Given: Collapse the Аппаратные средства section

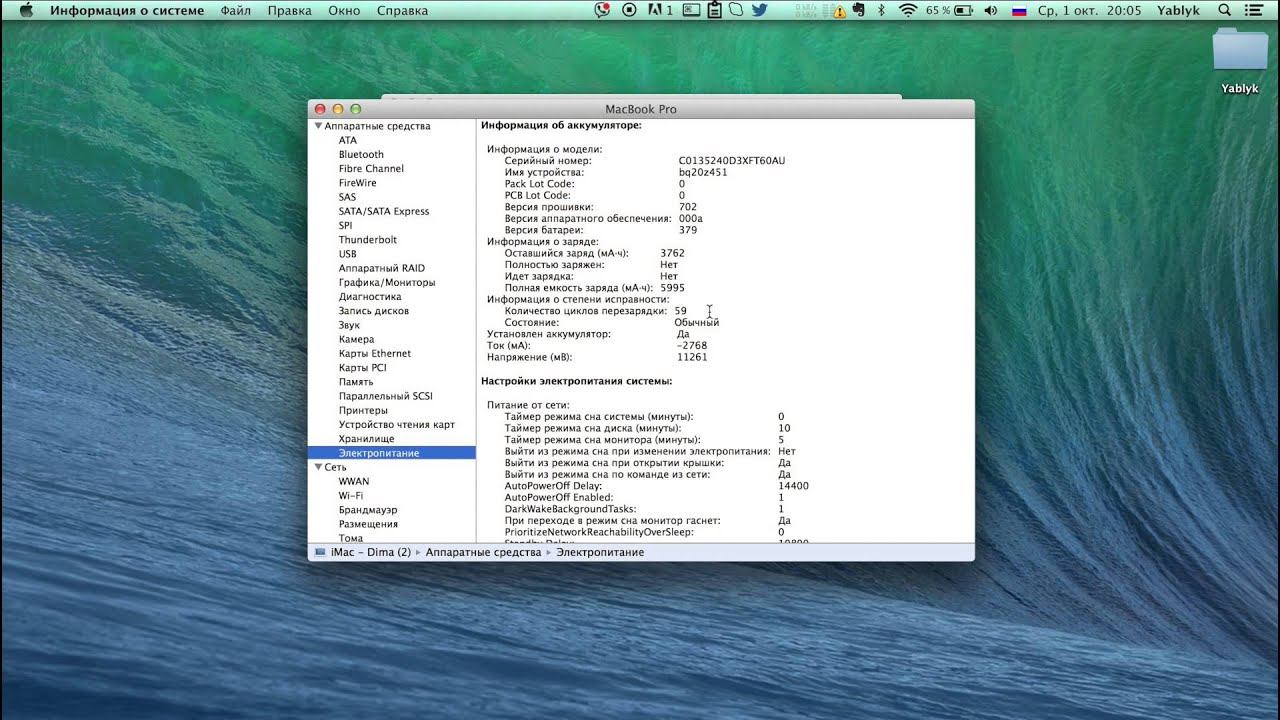Looking at the screenshot, I should 318,127.
